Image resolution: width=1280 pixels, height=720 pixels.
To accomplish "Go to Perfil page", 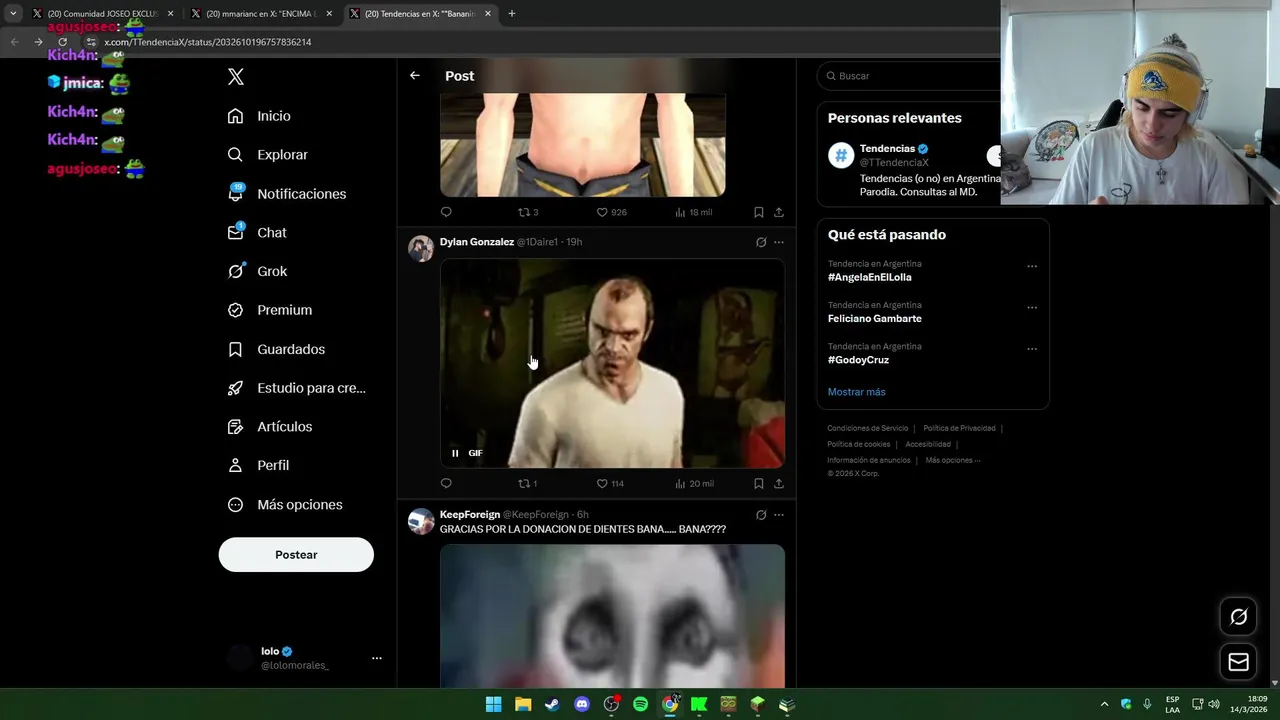I will point(258,466).
